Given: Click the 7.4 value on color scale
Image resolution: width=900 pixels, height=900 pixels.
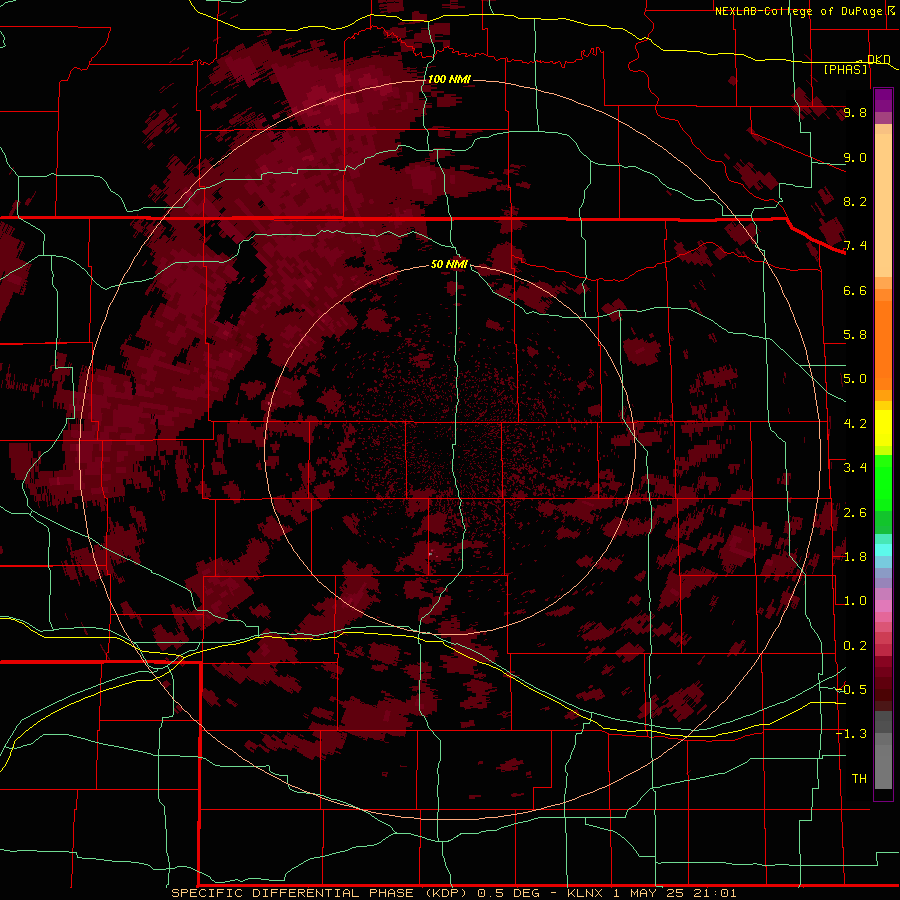Looking at the screenshot, I should (855, 246).
